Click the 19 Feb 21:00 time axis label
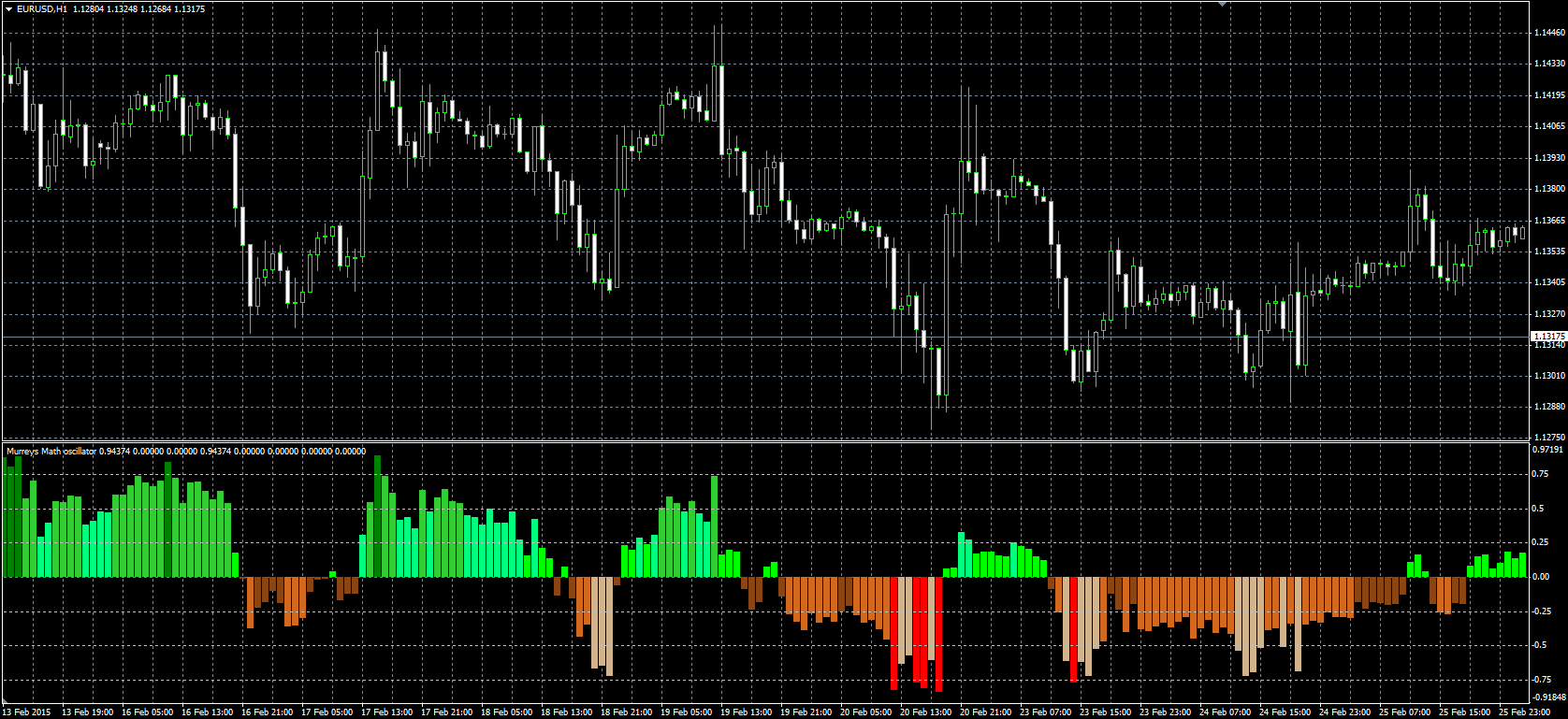This screenshot has width=1568, height=719. (x=806, y=712)
